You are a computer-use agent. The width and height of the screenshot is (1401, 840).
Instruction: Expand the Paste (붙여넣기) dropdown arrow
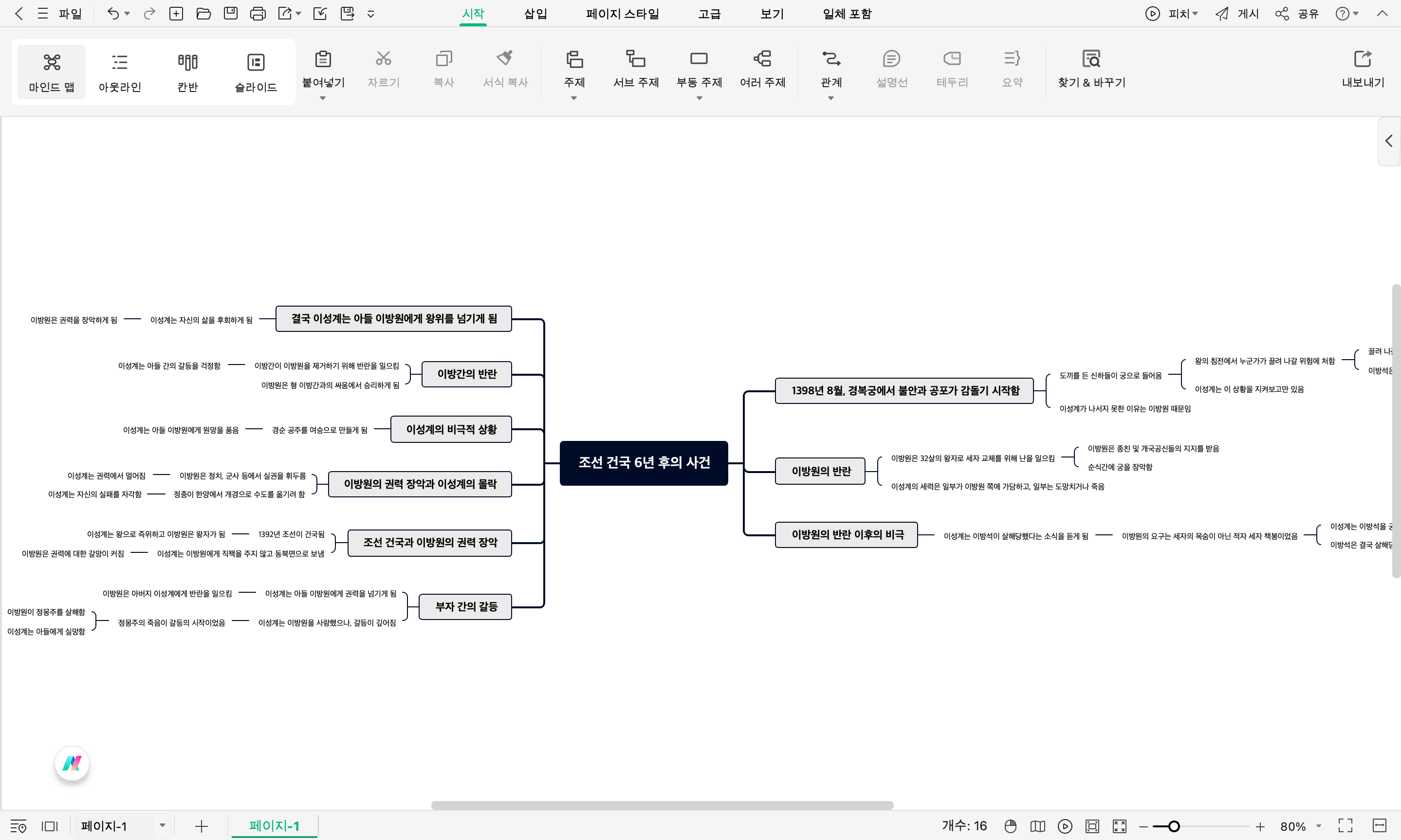[x=323, y=98]
